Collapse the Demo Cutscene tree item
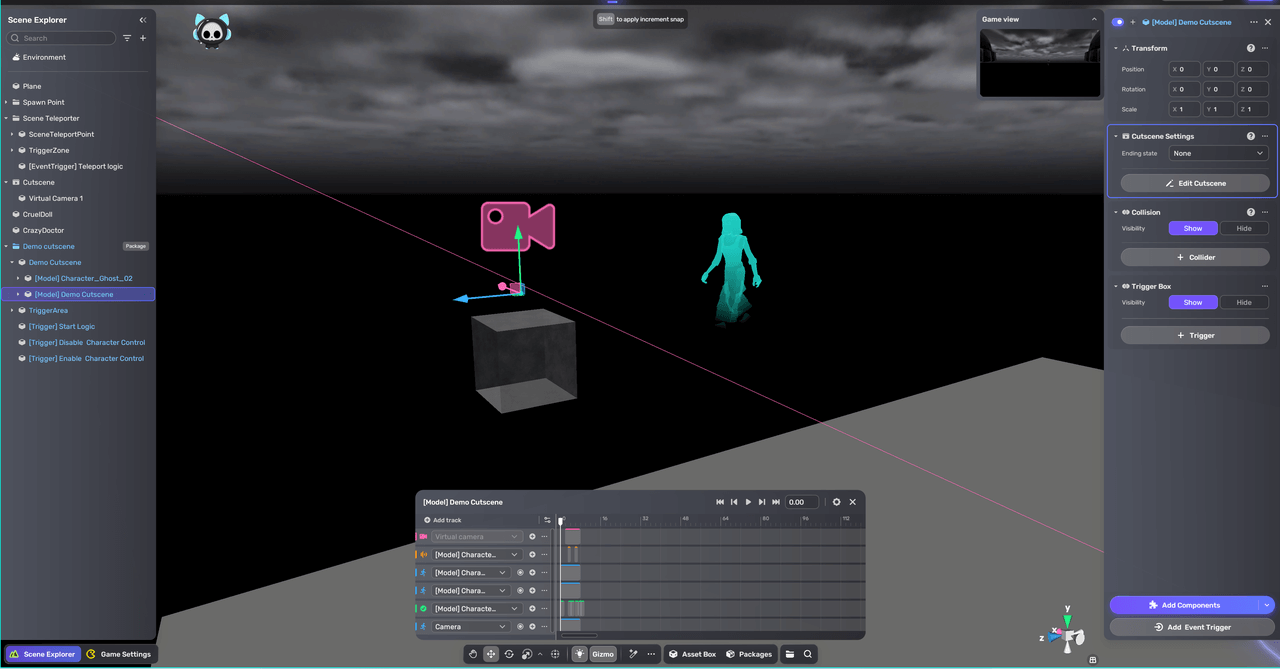This screenshot has width=1280, height=669. coord(9,262)
